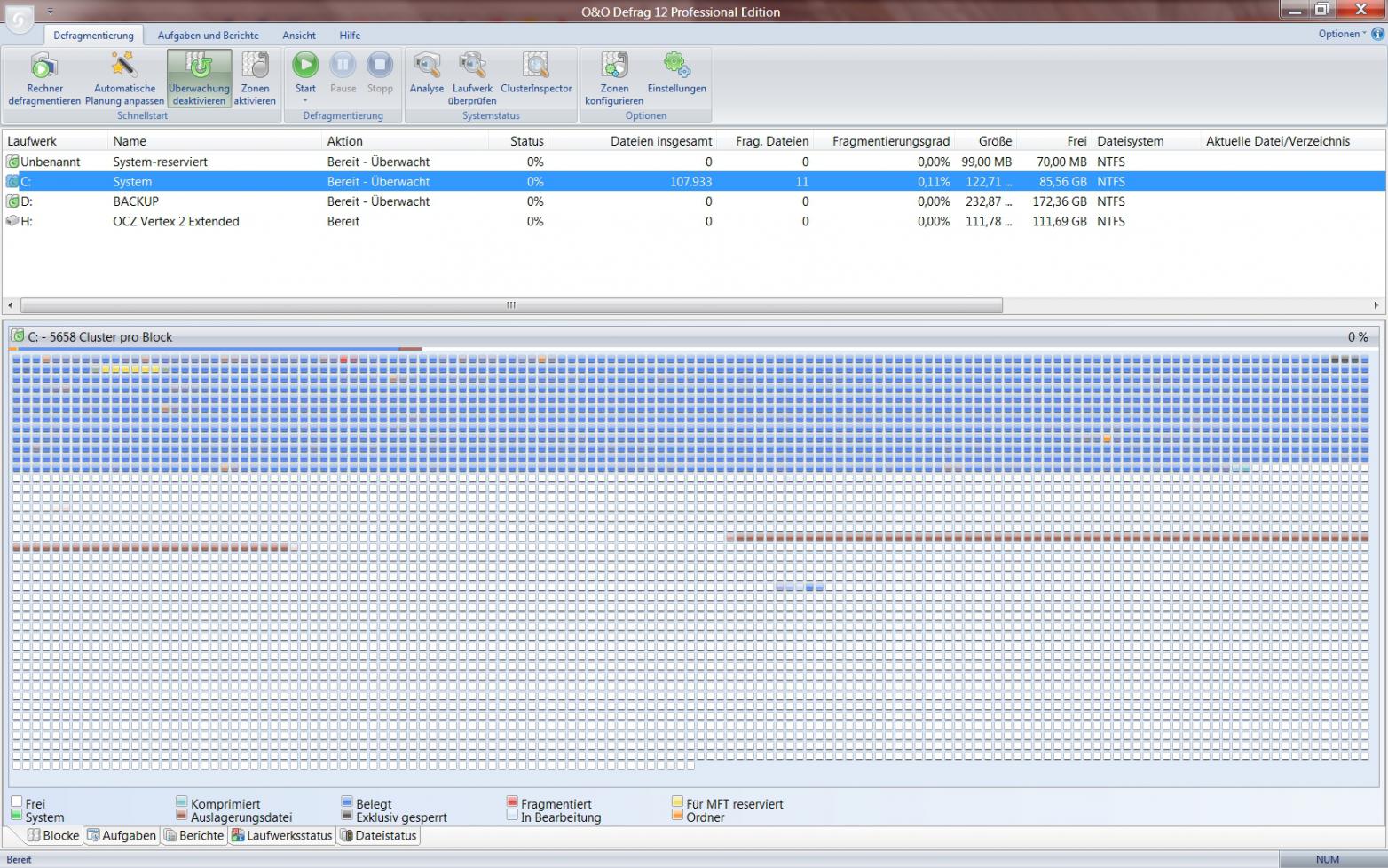Click drive icon of Unbenannt volume
This screenshot has height=868, width=1388.
(12, 162)
